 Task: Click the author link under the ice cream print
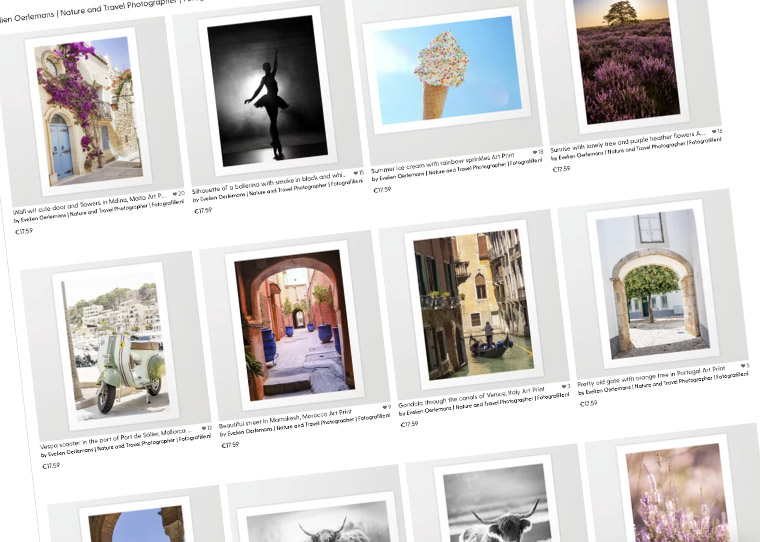tap(458, 170)
